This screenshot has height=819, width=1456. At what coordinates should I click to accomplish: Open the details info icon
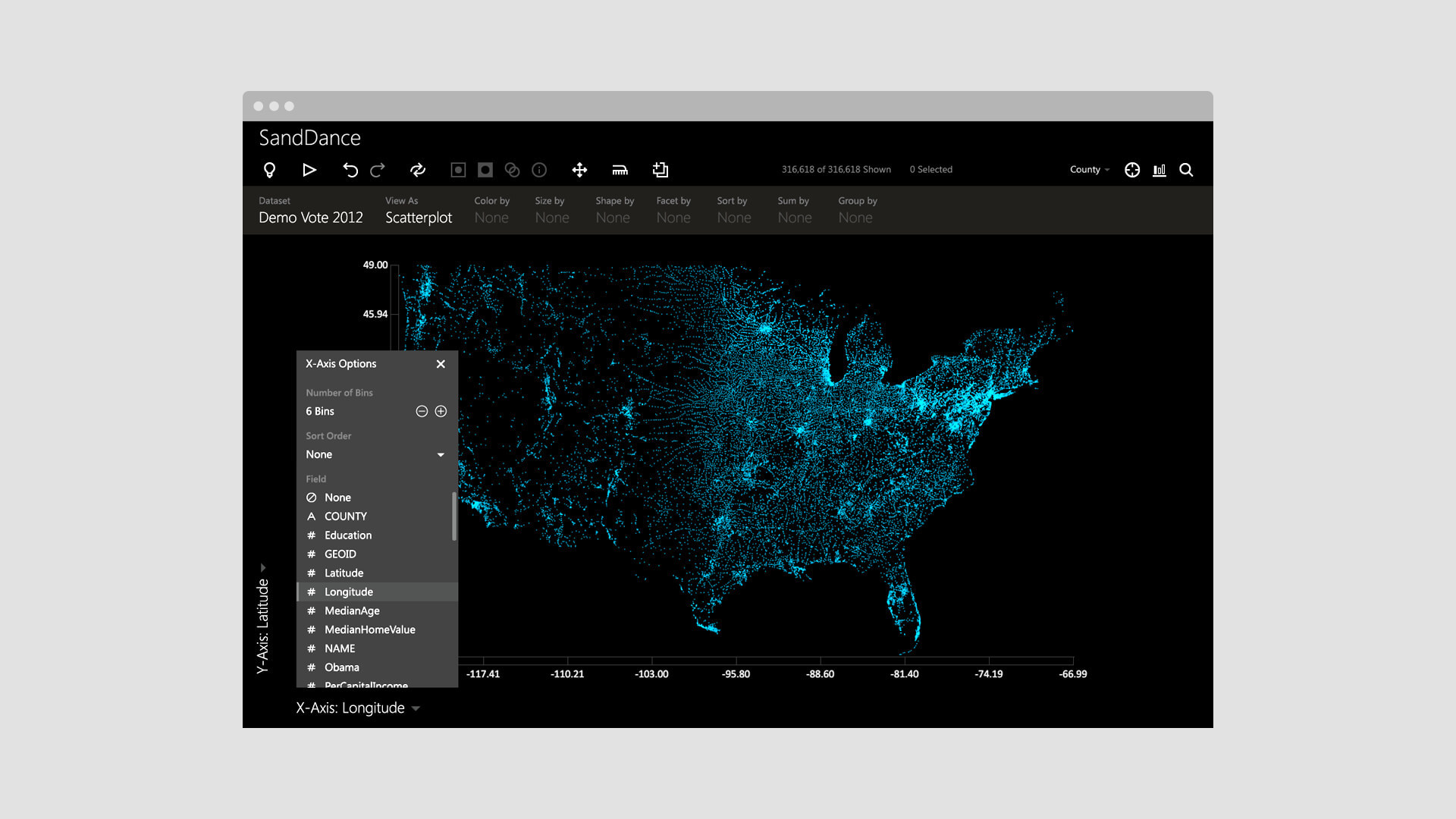click(x=539, y=170)
